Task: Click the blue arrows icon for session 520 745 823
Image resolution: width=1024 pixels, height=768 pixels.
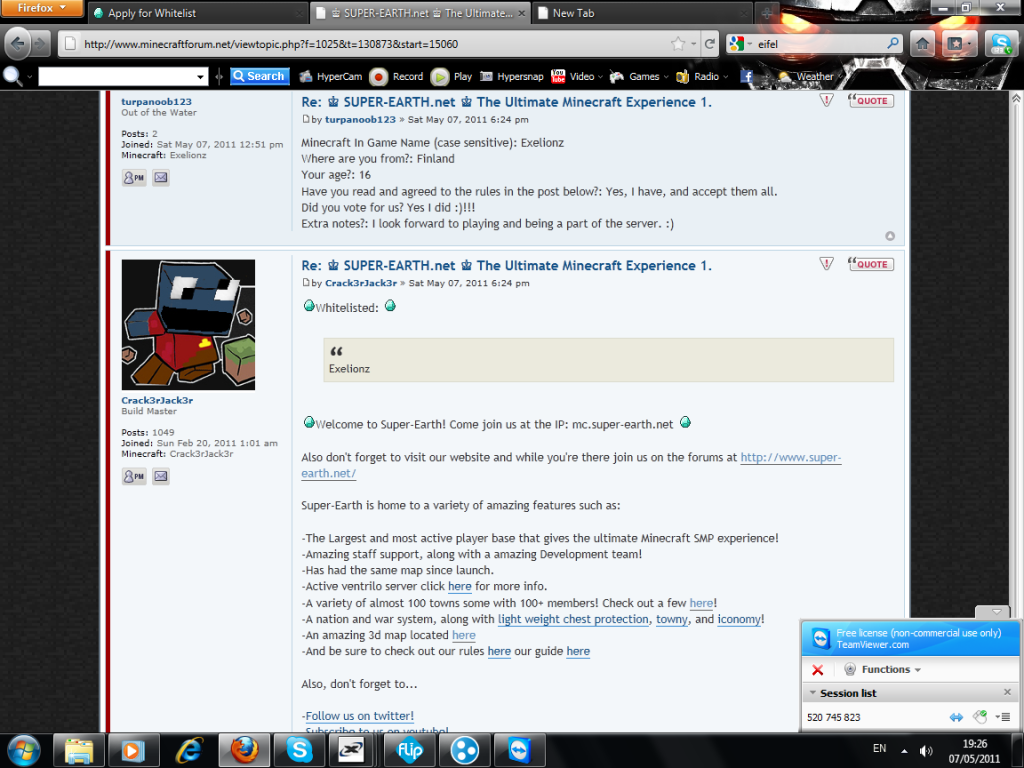Action: 956,717
